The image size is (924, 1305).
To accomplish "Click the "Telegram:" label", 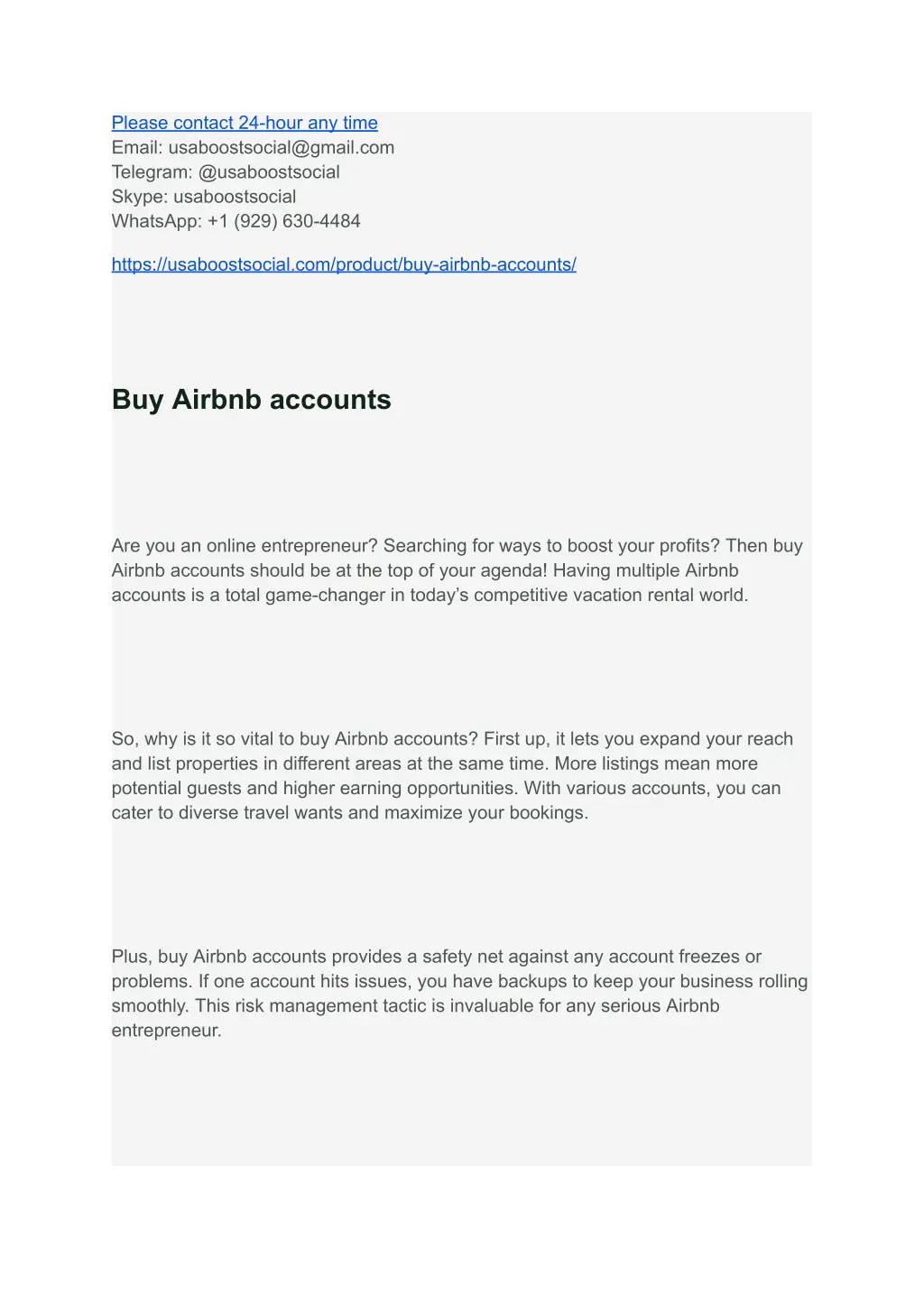I will 152,172.
